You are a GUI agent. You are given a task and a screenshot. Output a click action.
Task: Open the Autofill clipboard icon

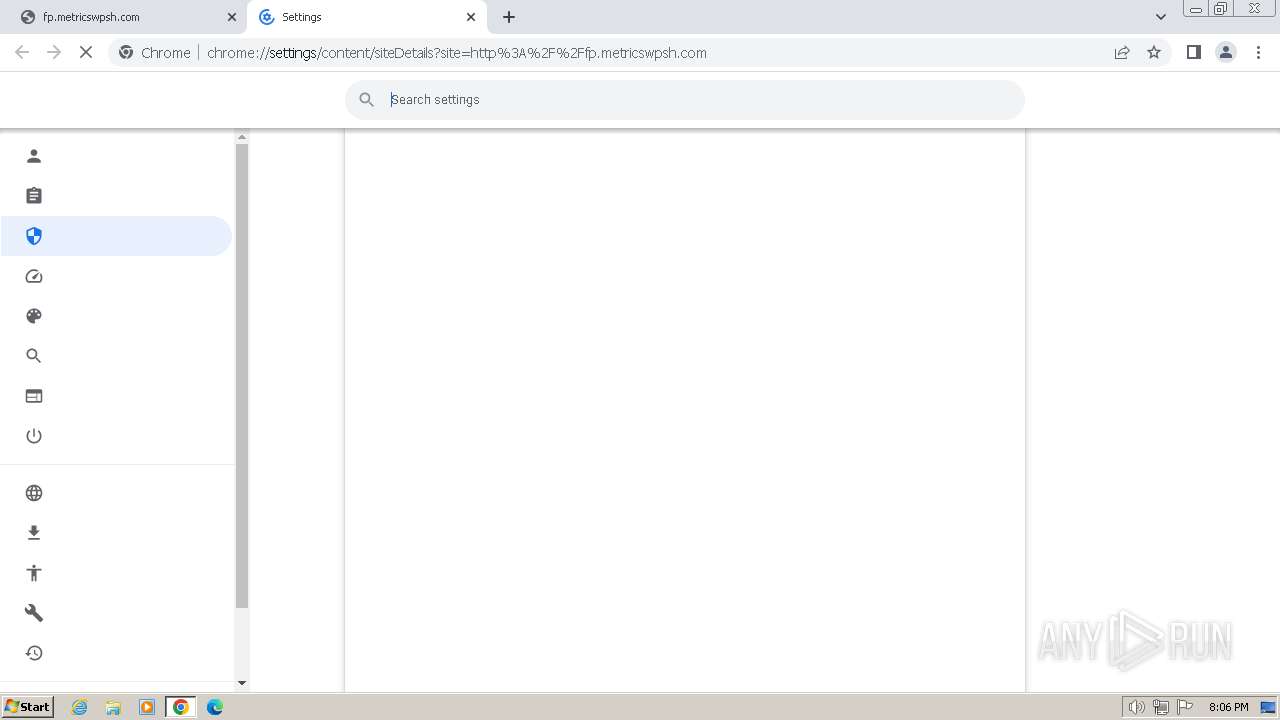pos(34,196)
